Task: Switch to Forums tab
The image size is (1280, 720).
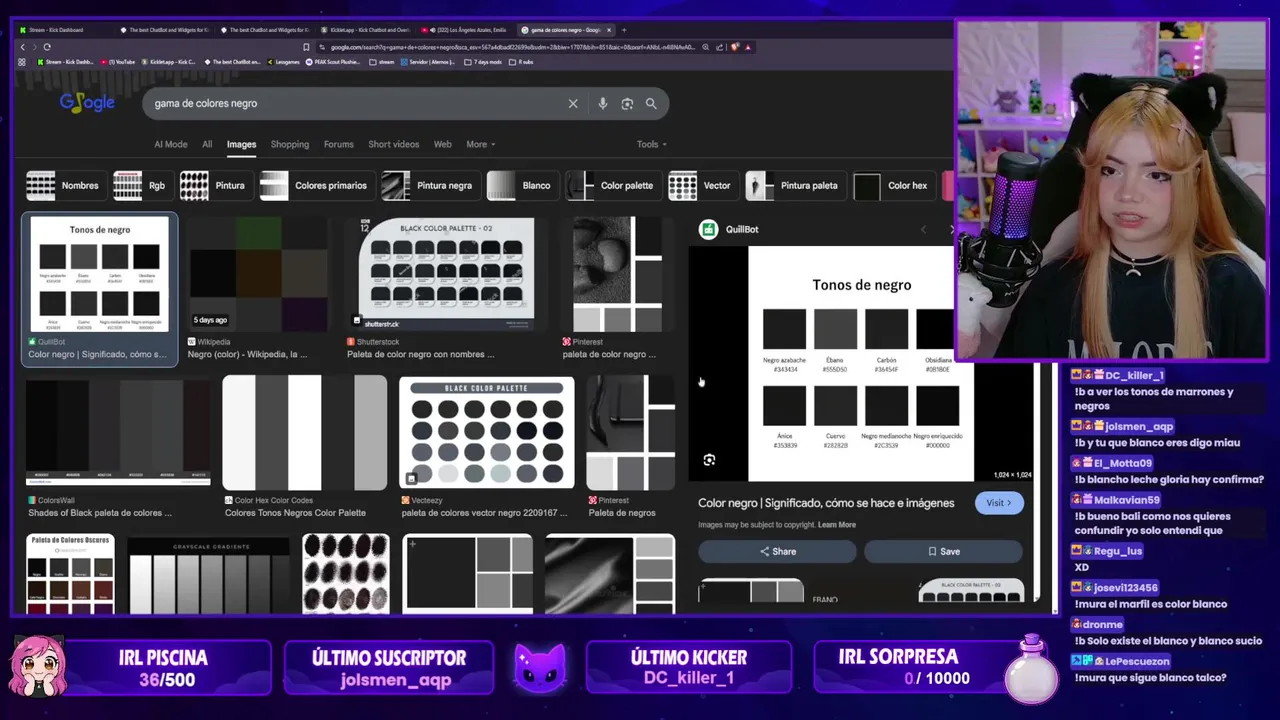Action: pyautogui.click(x=338, y=144)
